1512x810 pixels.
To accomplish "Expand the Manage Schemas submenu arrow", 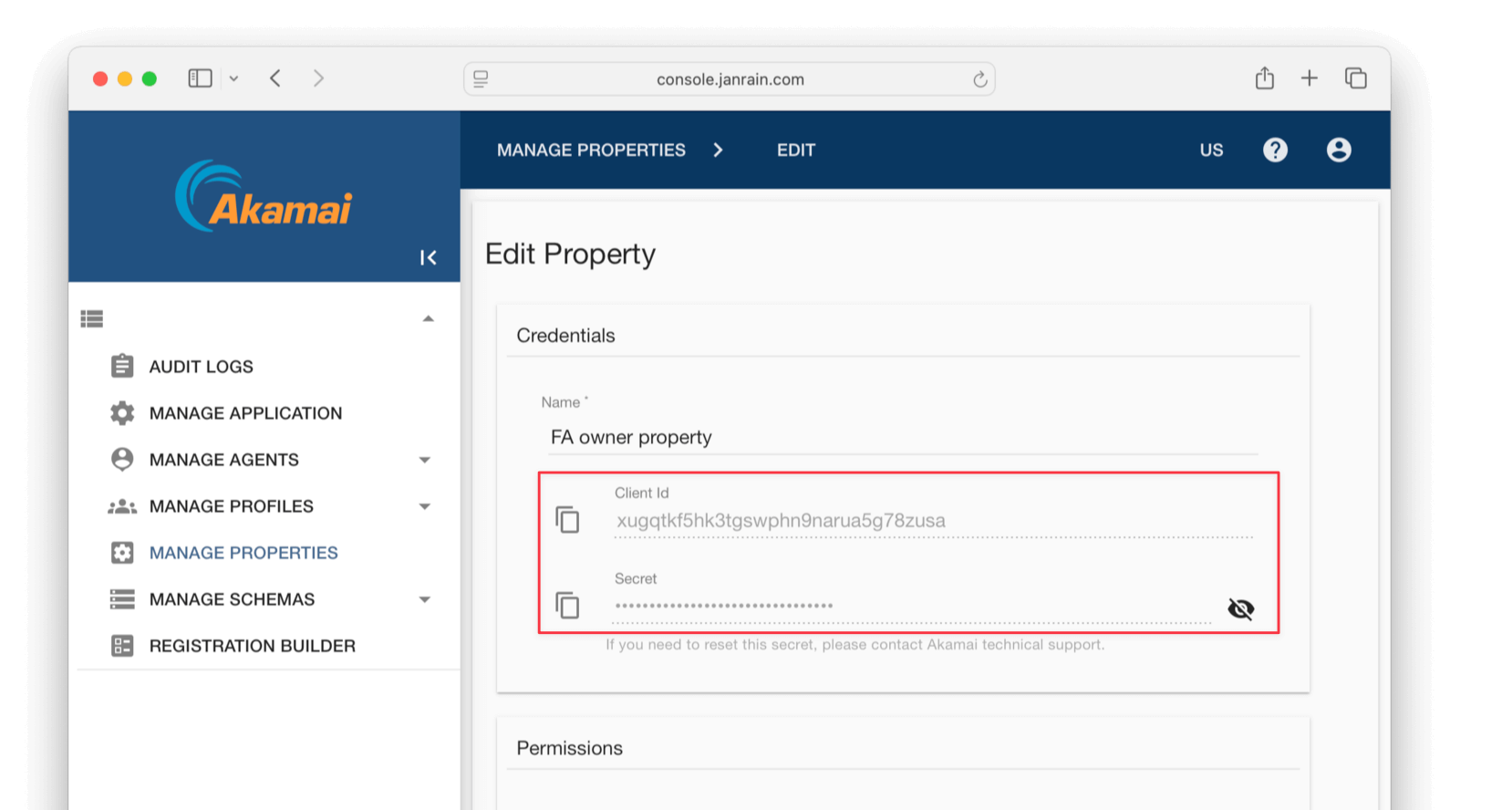I will pyautogui.click(x=424, y=599).
